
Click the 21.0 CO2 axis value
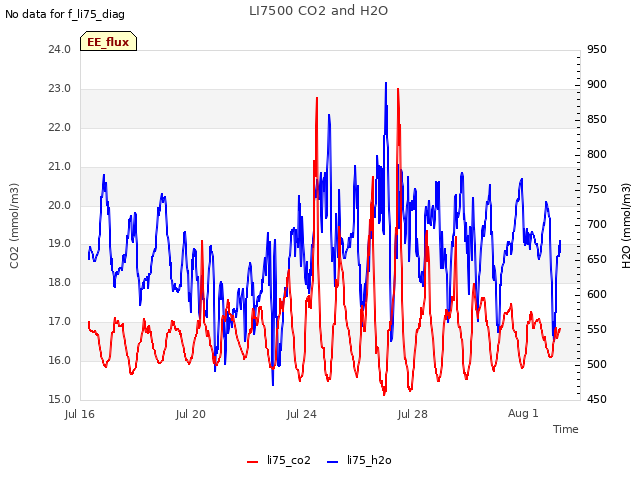[60, 167]
